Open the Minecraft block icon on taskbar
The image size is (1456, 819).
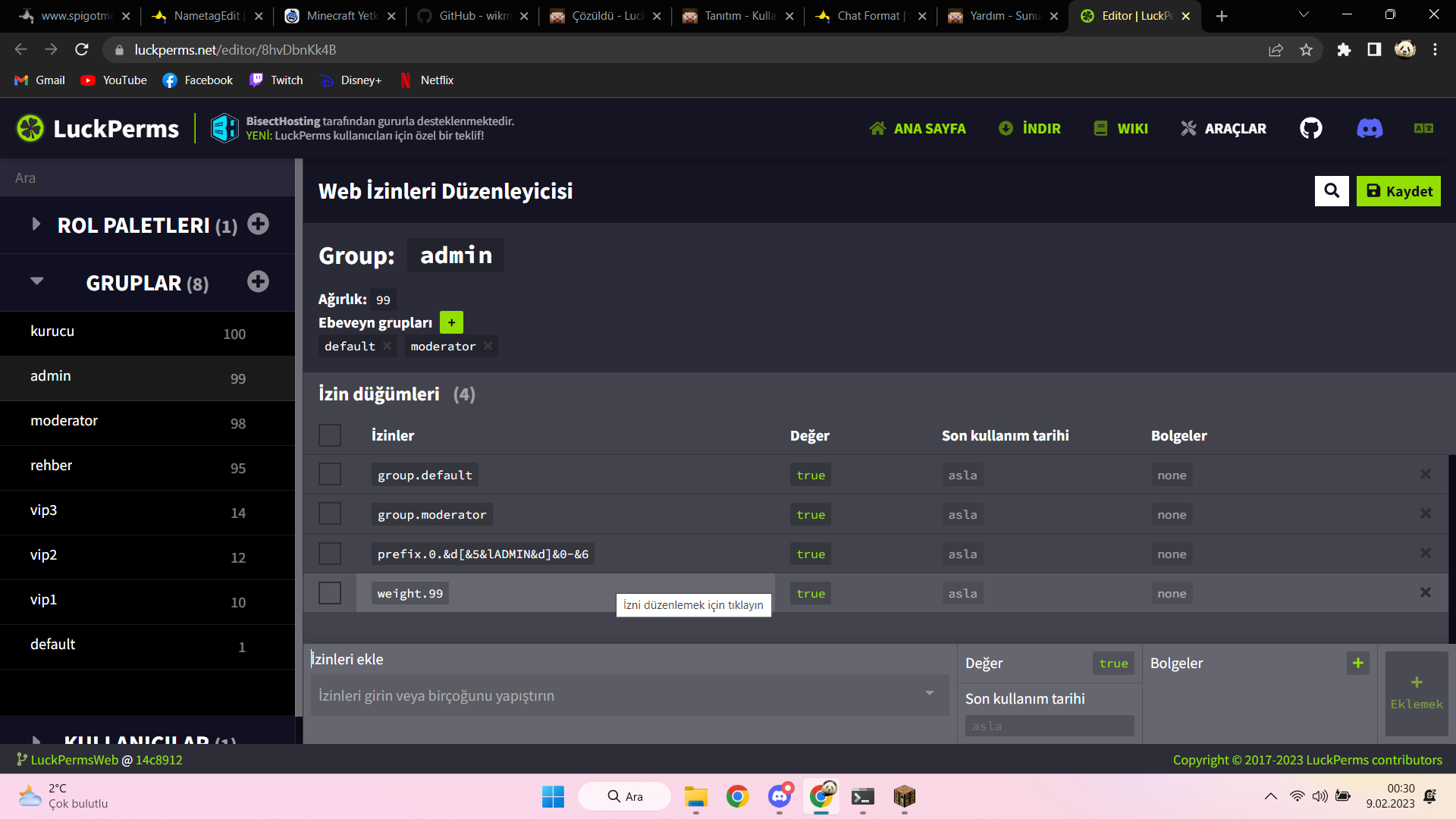pos(904,796)
